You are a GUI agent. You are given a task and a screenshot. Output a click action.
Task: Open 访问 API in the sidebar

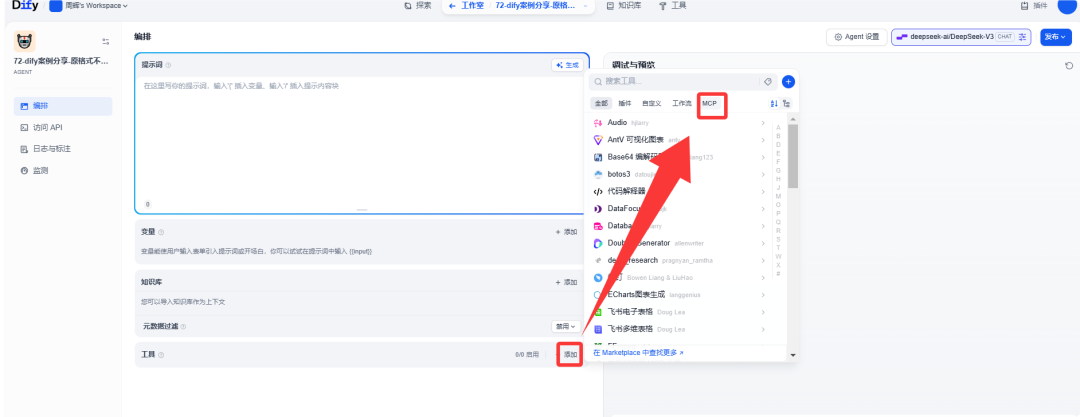click(x=63, y=128)
